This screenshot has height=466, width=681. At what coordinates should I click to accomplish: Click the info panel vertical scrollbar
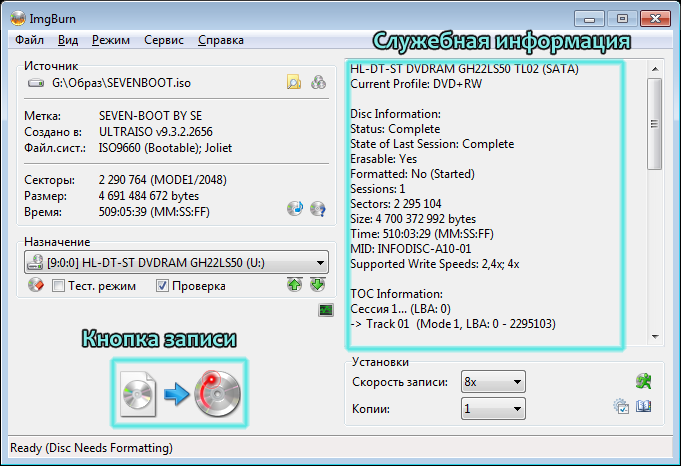point(656,200)
